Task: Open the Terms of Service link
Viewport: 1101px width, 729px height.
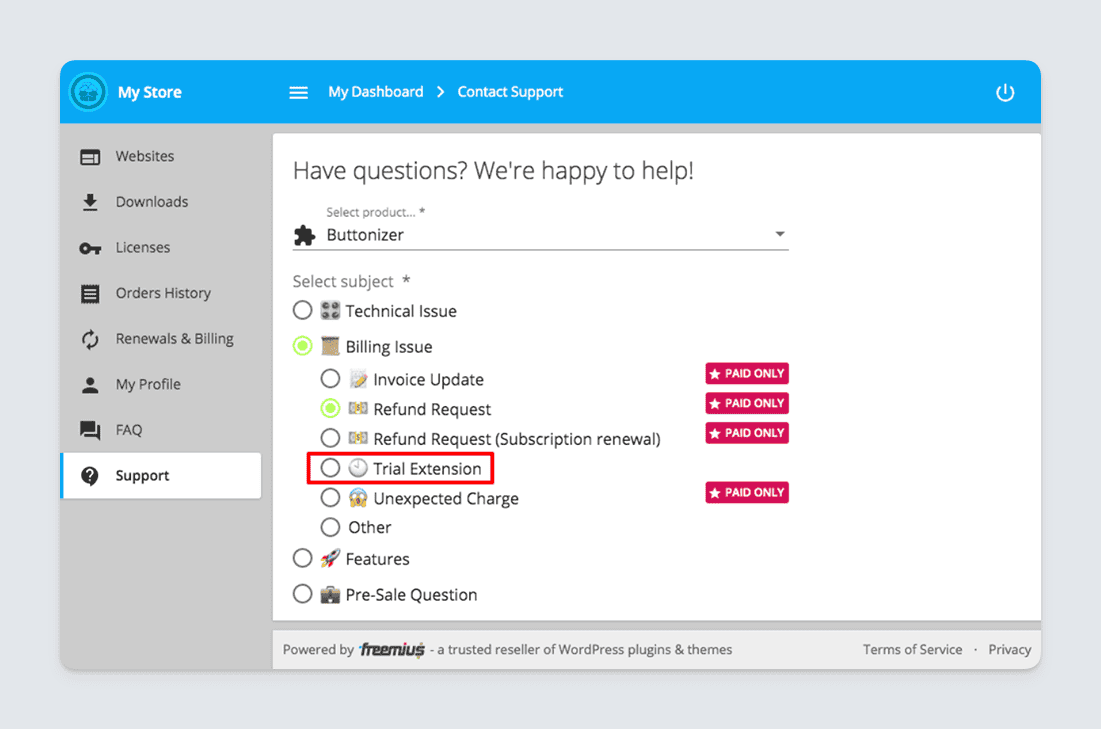Action: tap(912, 650)
